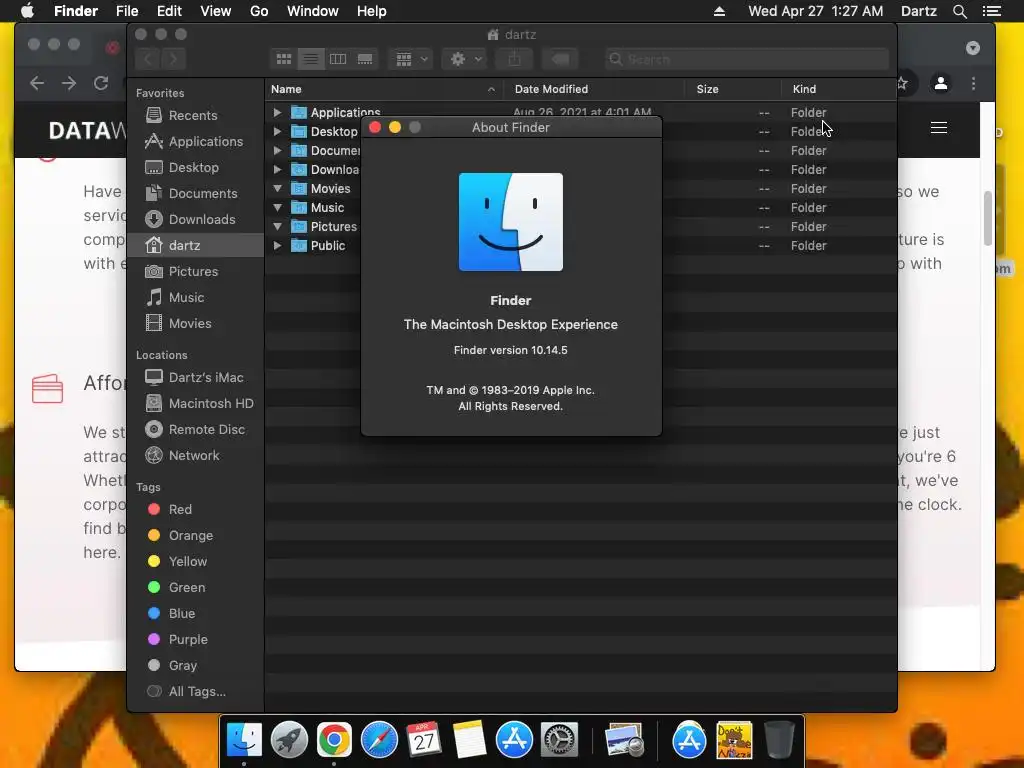Open Applications in the Finder sidebar
The height and width of the screenshot is (768, 1024).
point(195,142)
